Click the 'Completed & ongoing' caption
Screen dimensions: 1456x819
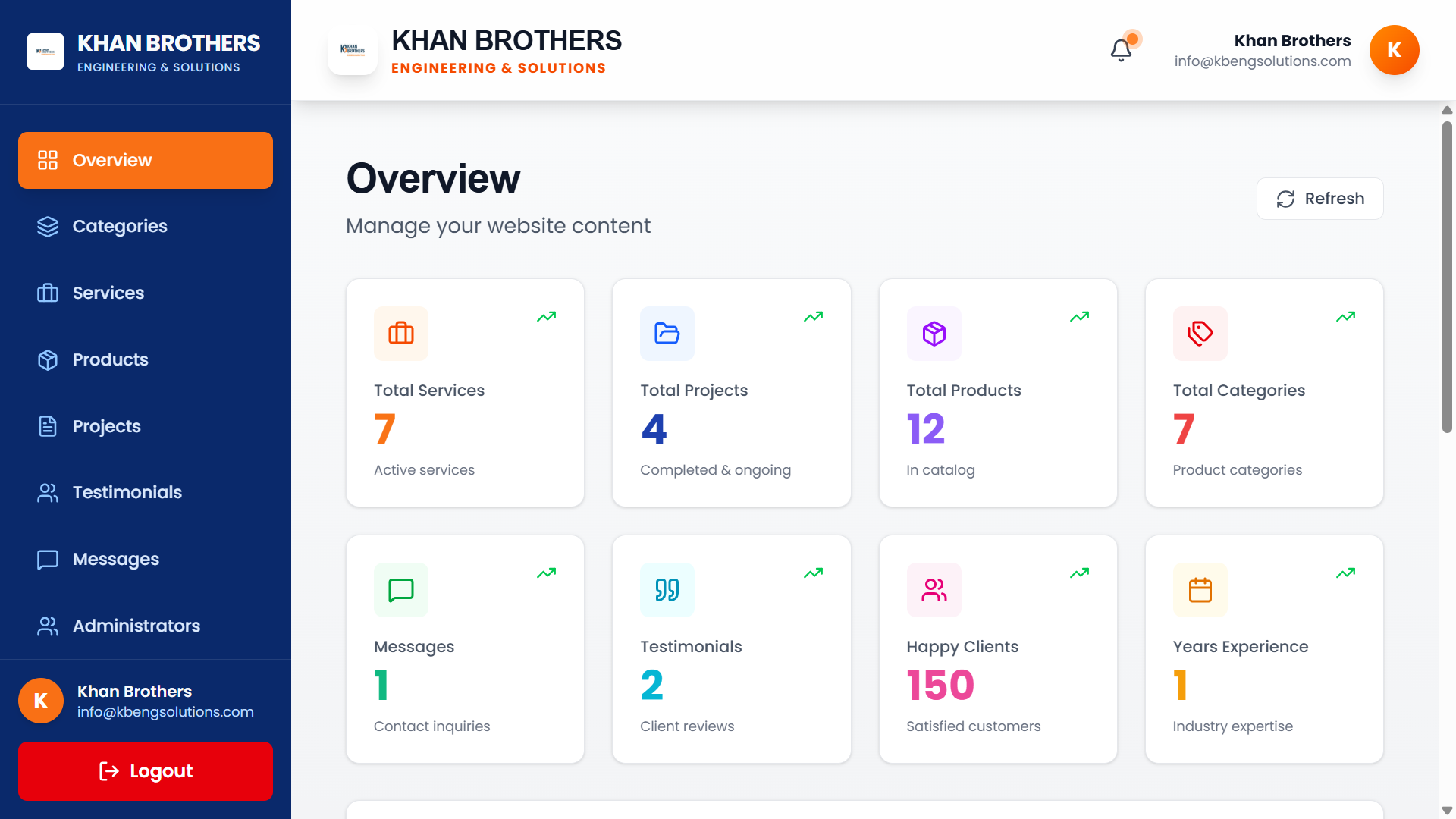(x=715, y=470)
